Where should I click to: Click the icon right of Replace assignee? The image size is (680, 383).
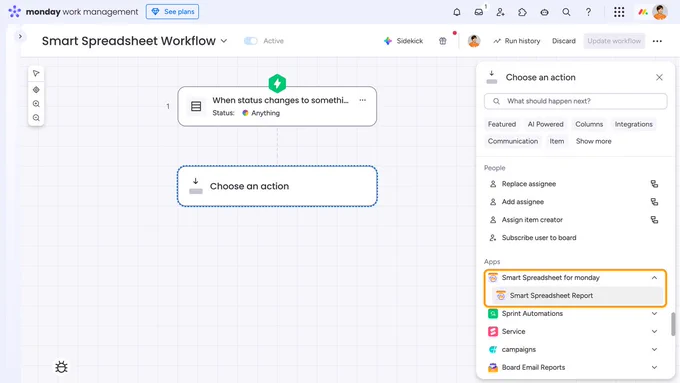pos(654,184)
